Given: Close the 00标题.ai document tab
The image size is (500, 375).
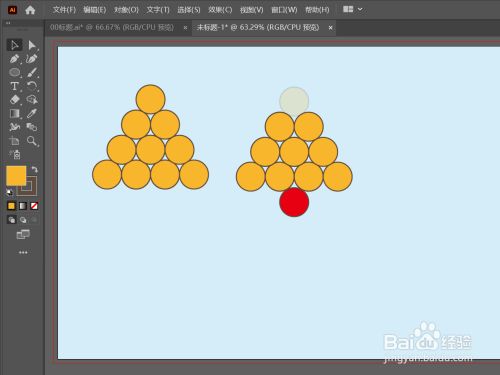Looking at the screenshot, I should click(185, 28).
